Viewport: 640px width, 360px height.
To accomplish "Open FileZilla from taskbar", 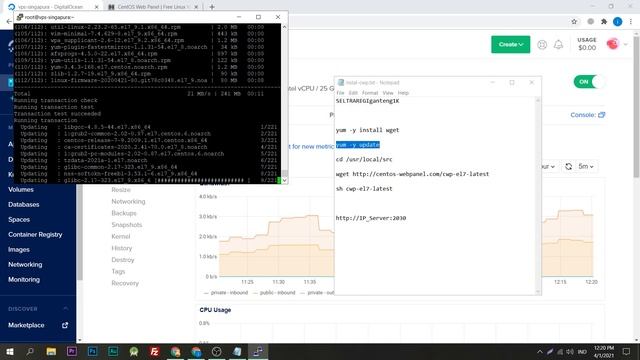I will pos(154,351).
